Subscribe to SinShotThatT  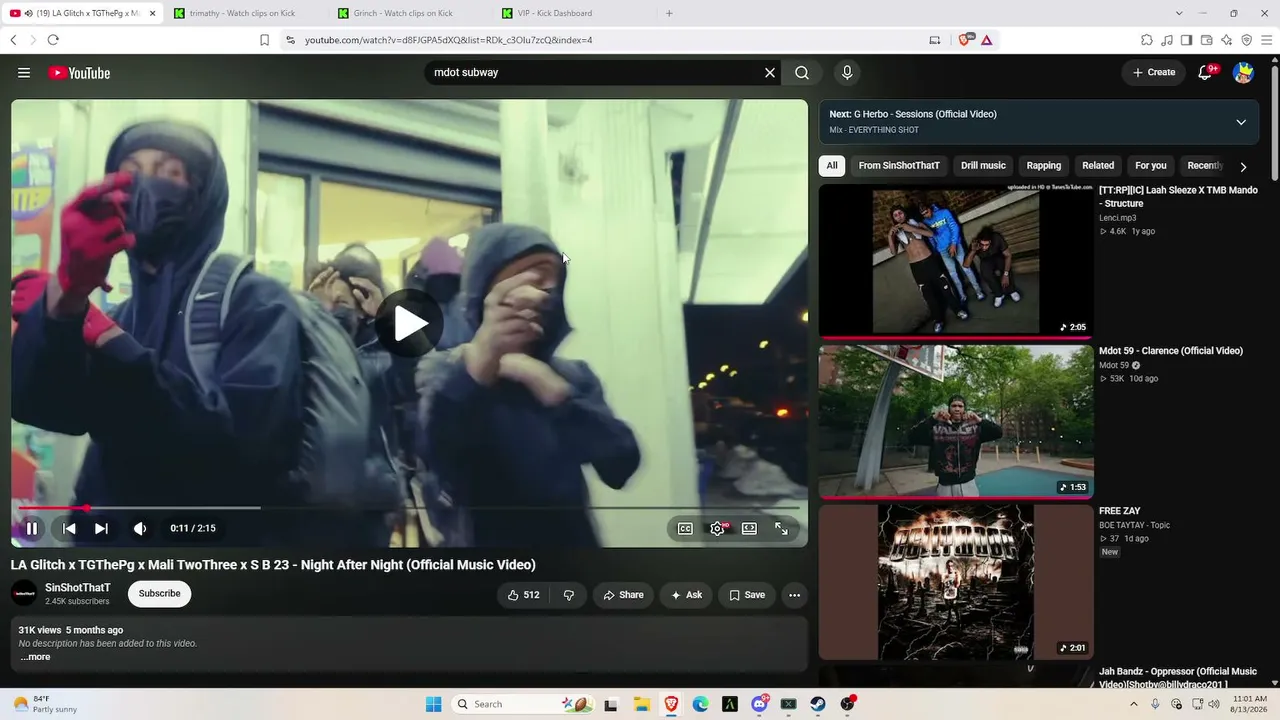pyautogui.click(x=159, y=594)
